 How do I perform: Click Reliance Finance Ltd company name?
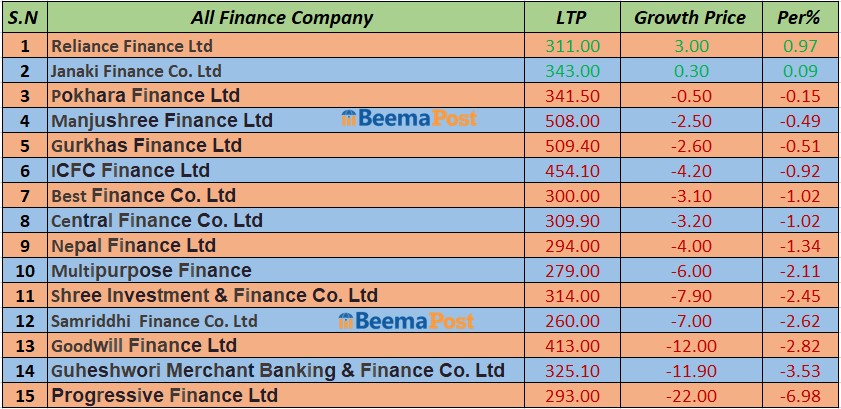131,46
